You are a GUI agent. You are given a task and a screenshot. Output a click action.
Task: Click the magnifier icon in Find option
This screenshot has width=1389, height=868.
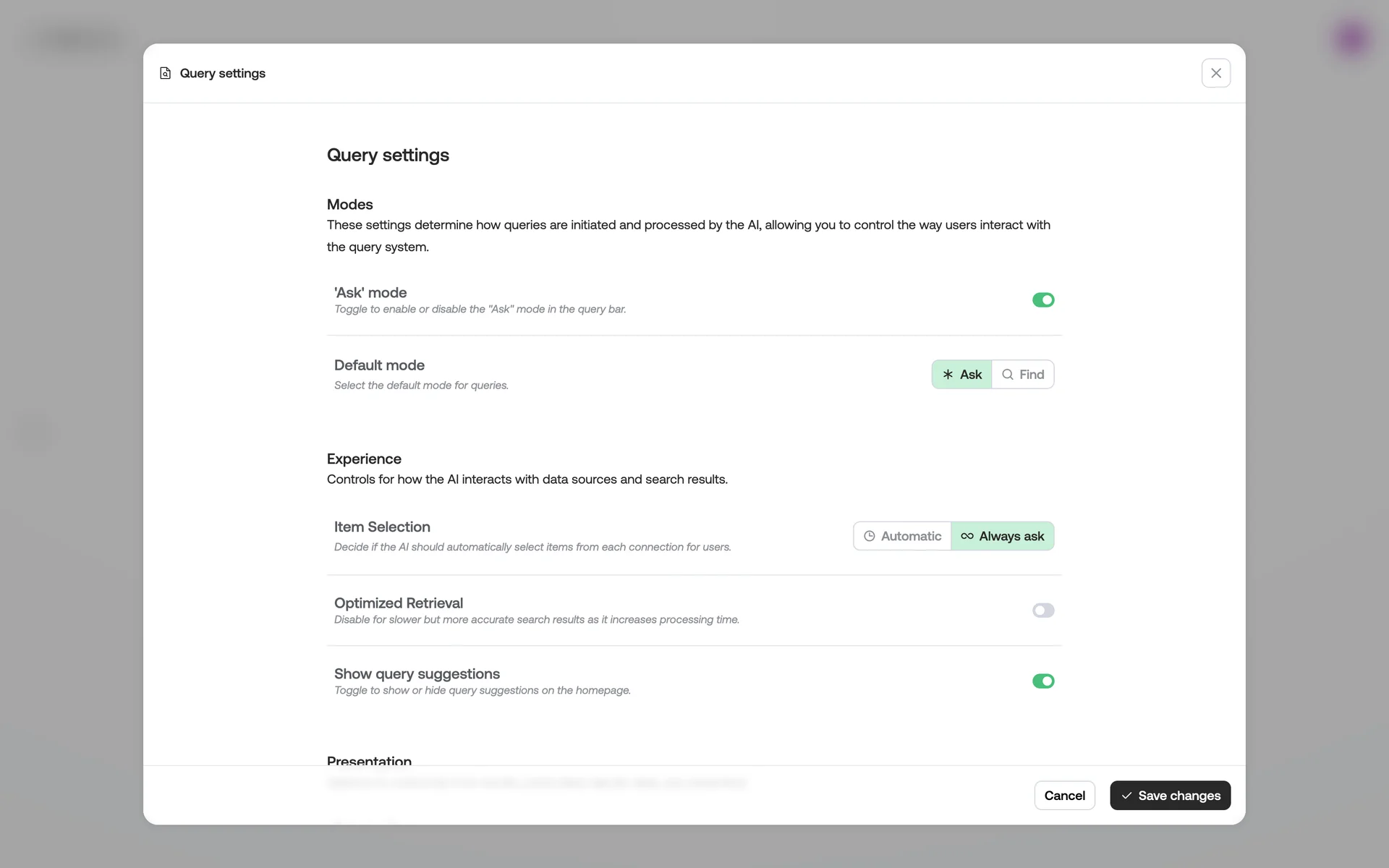pos(1007,375)
